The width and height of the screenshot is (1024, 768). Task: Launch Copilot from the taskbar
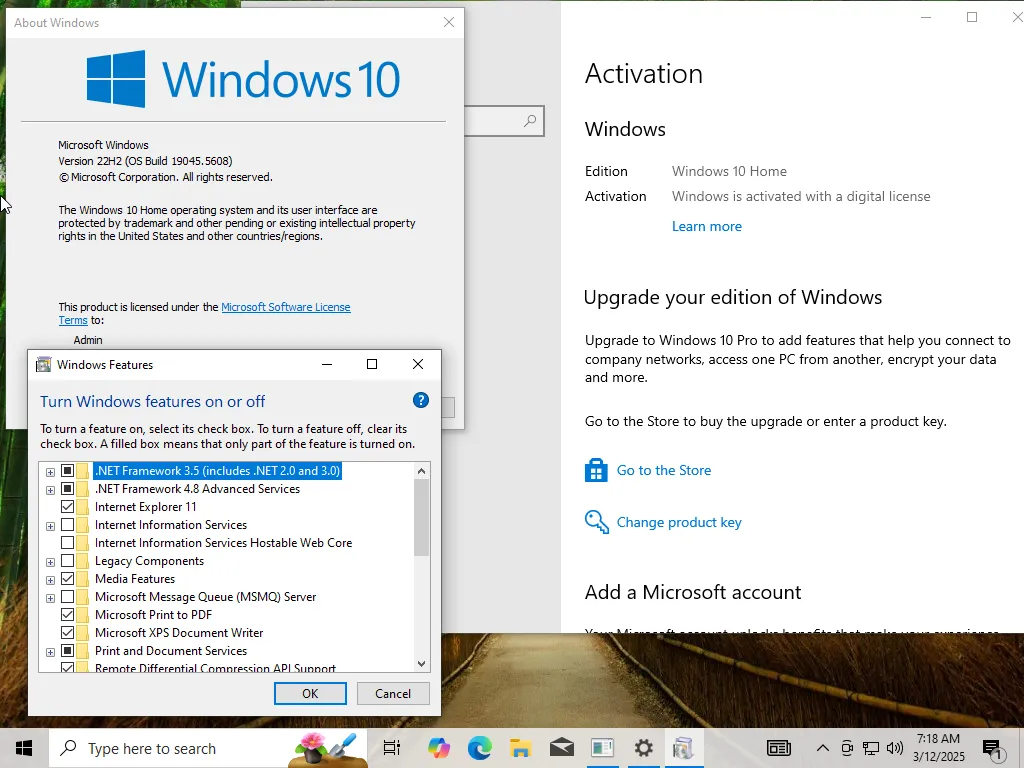(x=439, y=748)
